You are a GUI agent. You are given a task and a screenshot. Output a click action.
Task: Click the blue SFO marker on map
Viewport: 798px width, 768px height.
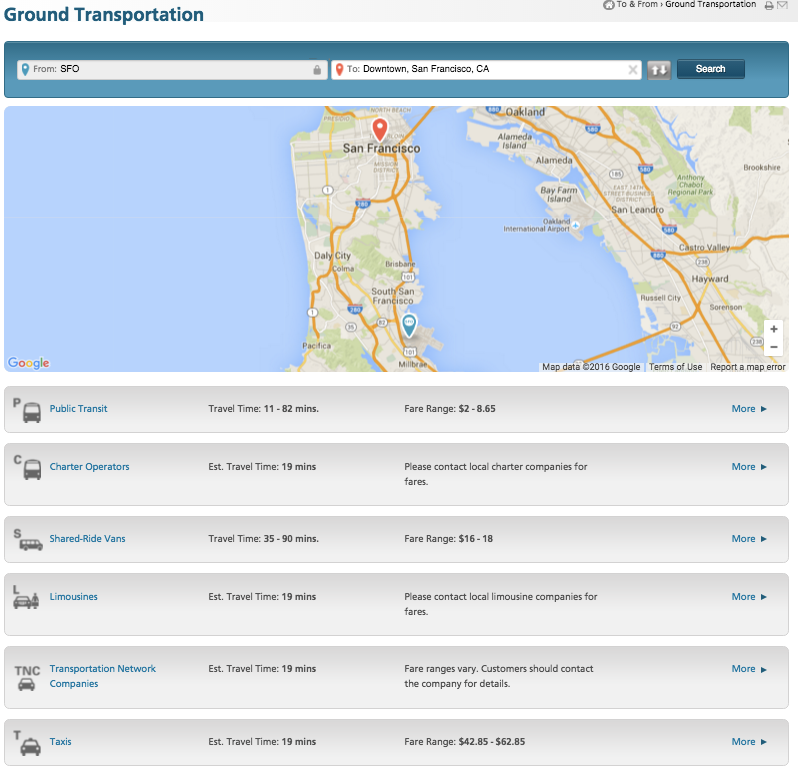click(x=409, y=325)
